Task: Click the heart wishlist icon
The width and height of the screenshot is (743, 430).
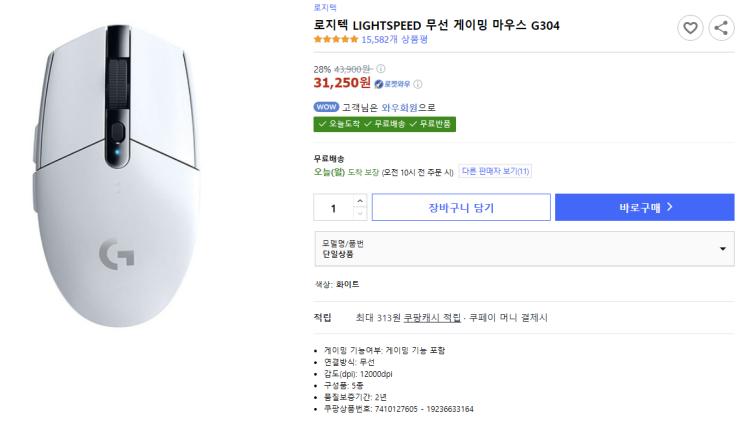Action: click(690, 28)
